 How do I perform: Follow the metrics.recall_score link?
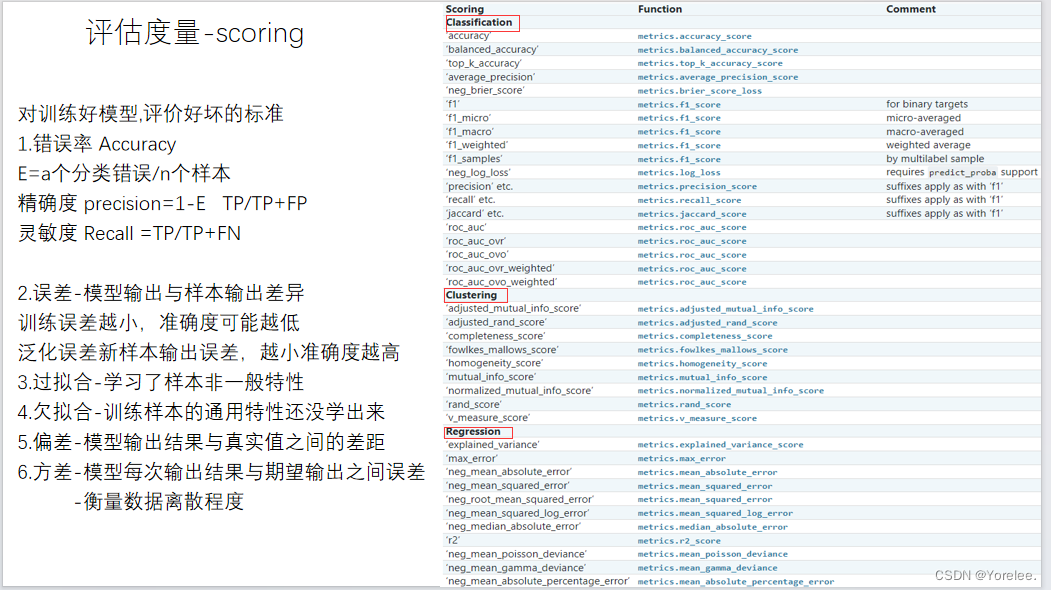coord(690,200)
